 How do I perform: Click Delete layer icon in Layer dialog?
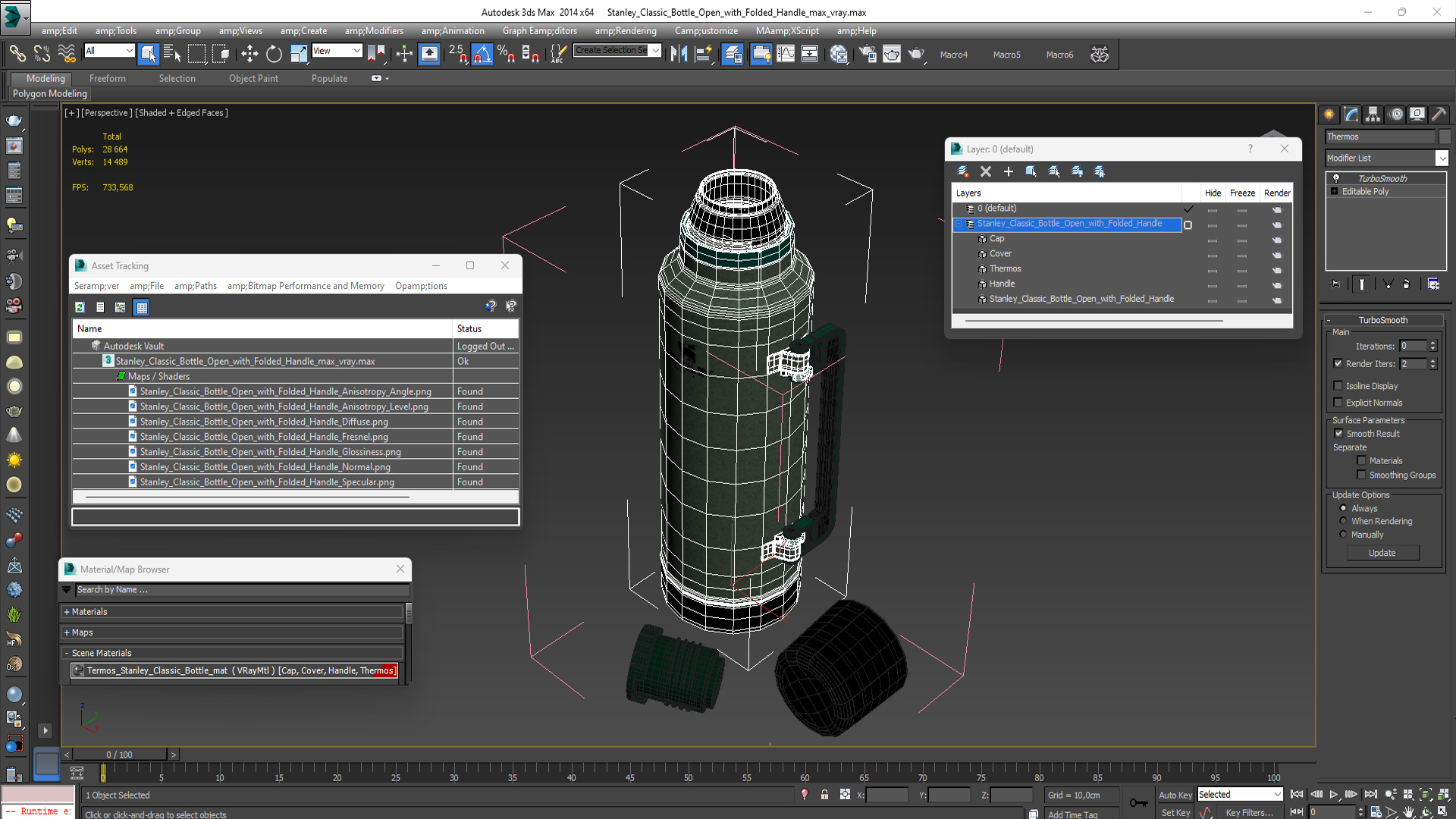coord(986,172)
